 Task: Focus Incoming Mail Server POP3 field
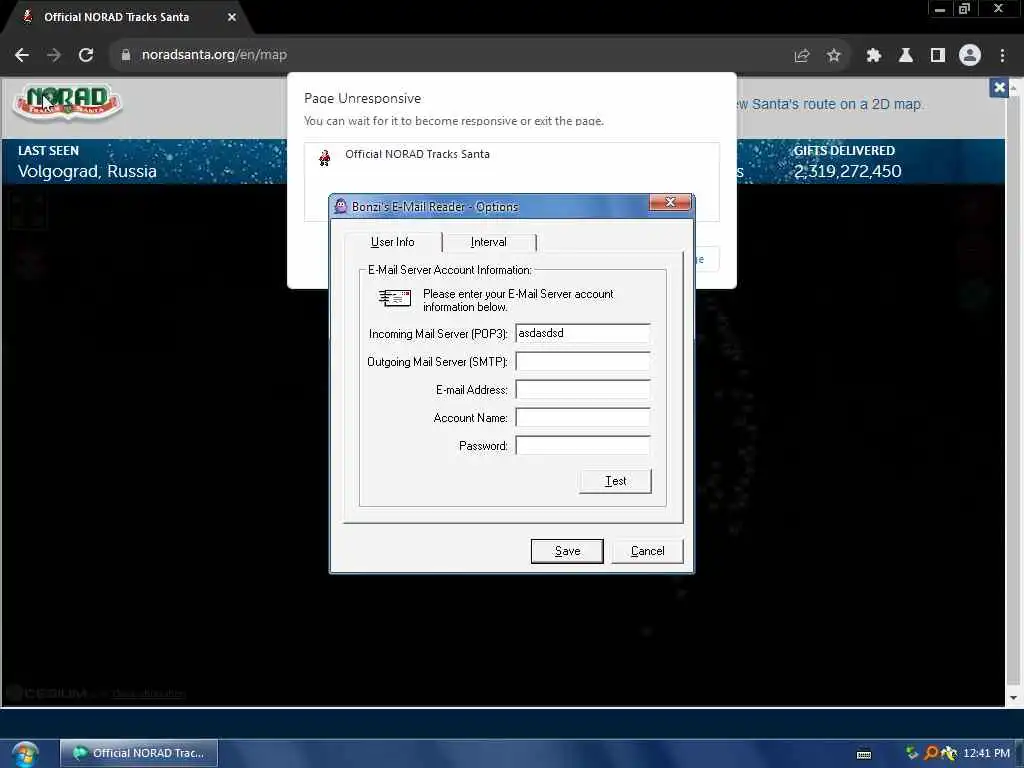coord(583,333)
